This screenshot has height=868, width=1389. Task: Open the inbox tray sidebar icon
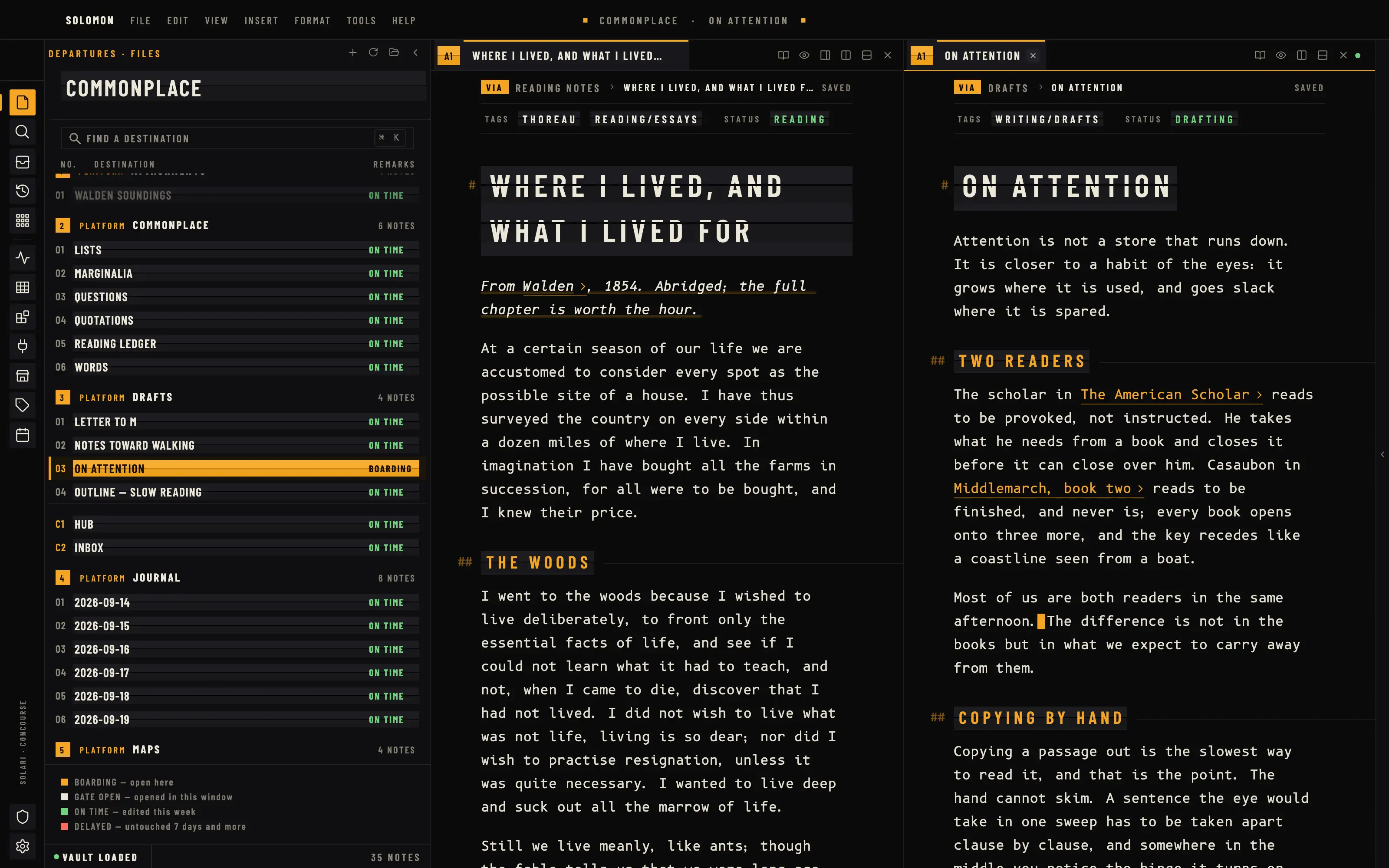[23, 162]
